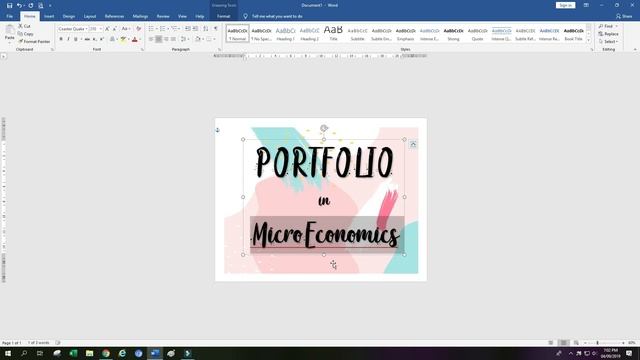Save the document from Quick Access toolbar
Image resolution: width=640 pixels, height=360 pixels.
point(9,5)
